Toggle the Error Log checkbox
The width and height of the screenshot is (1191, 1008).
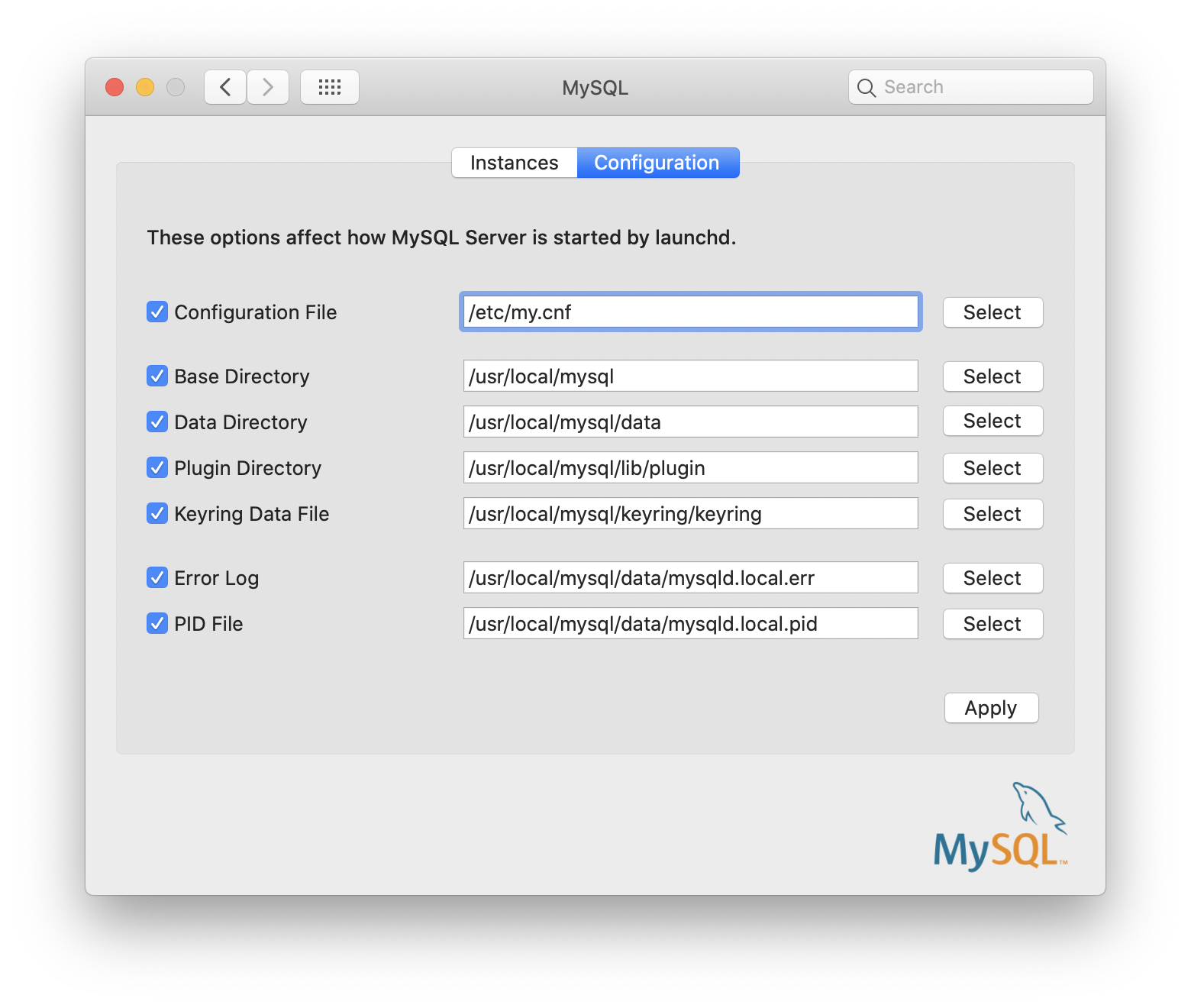(157, 577)
